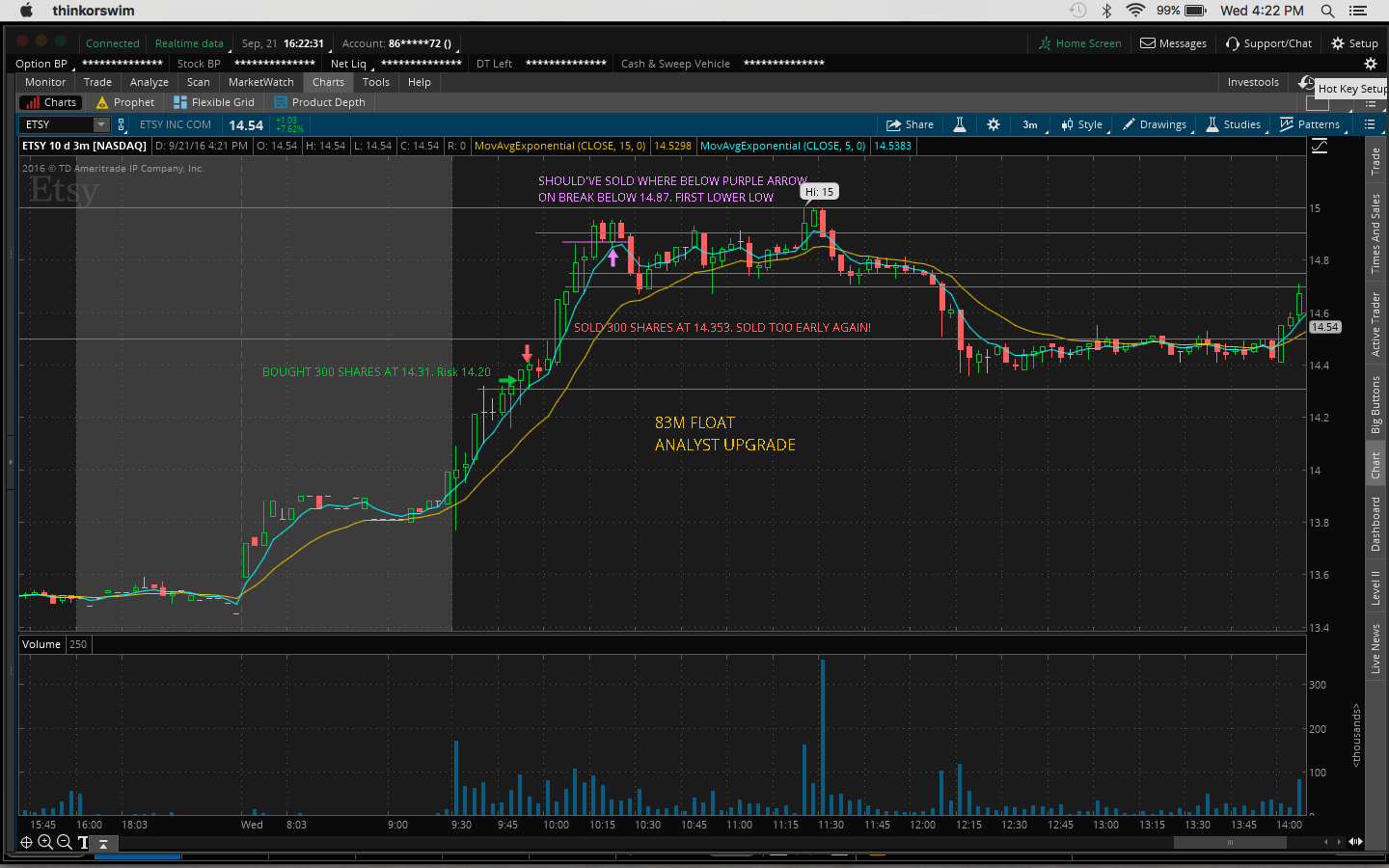Click the scroll-to-end arrows icon
The width and height of the screenshot is (1389, 868).
(1355, 842)
